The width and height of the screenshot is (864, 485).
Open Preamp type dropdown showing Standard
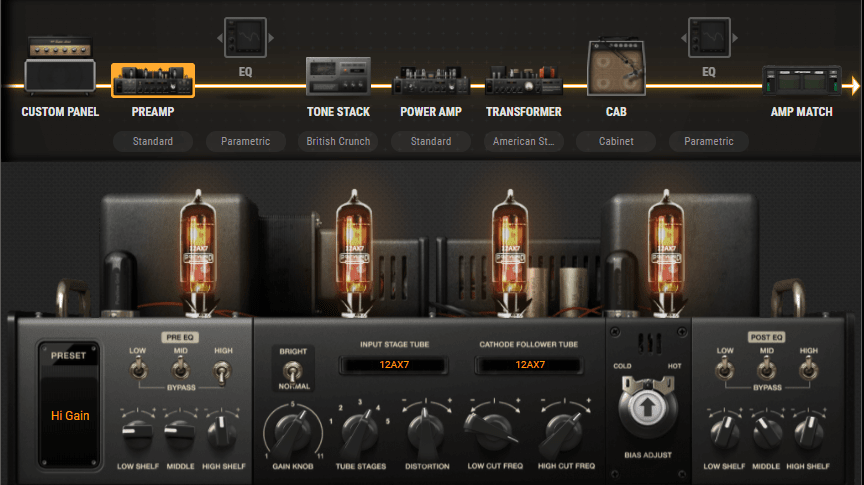click(153, 141)
